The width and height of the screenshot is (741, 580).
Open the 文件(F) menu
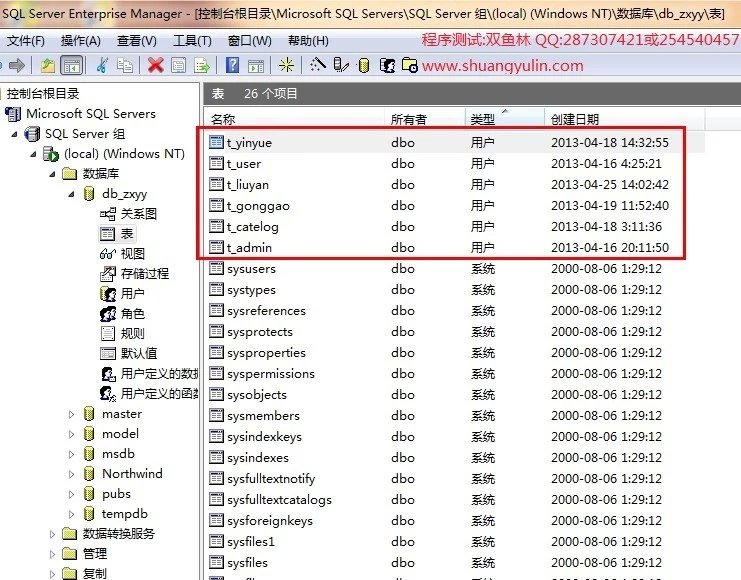[x=26, y=41]
